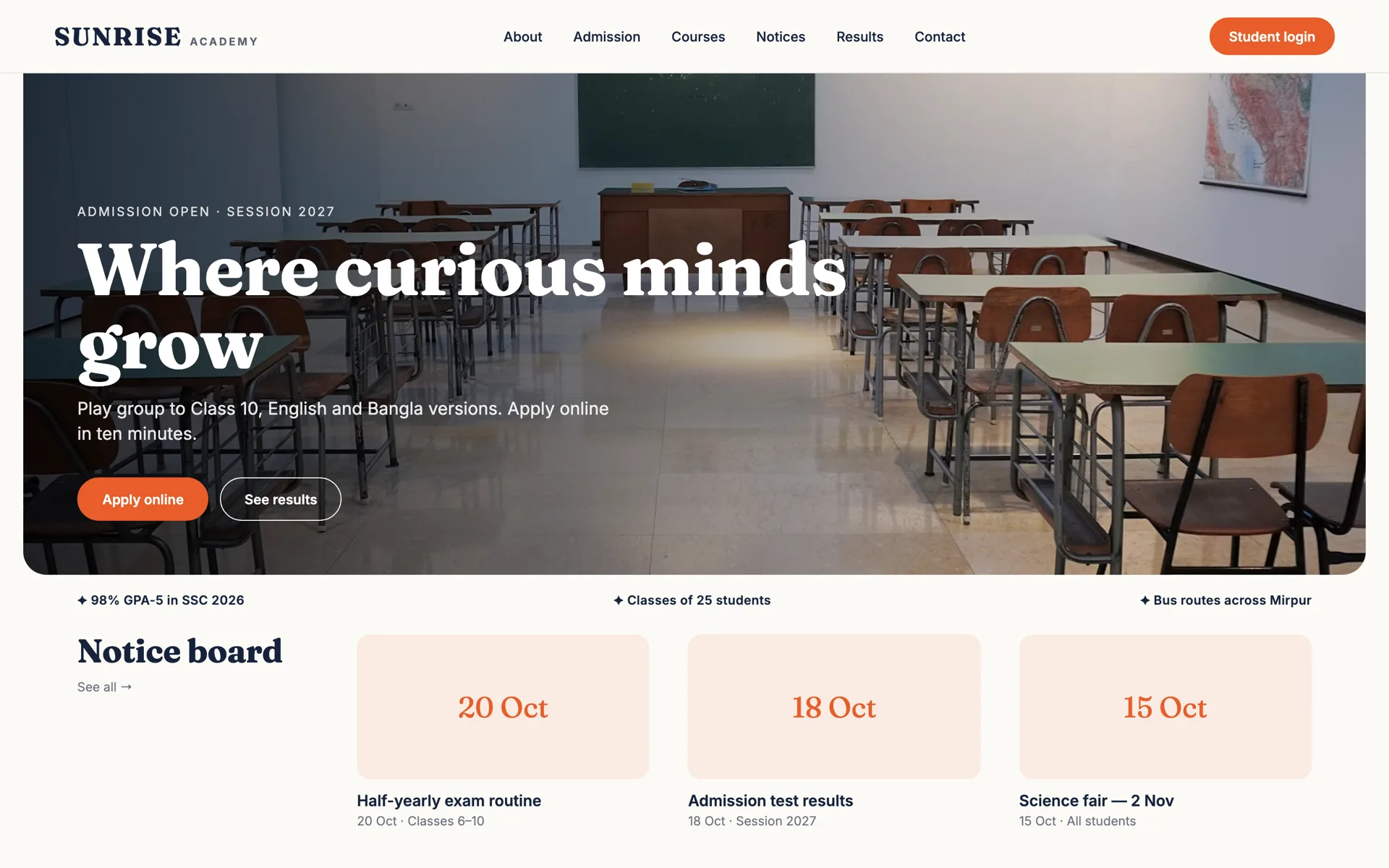
Task: Click the 'Play group to Class 10' description
Action: (343, 421)
